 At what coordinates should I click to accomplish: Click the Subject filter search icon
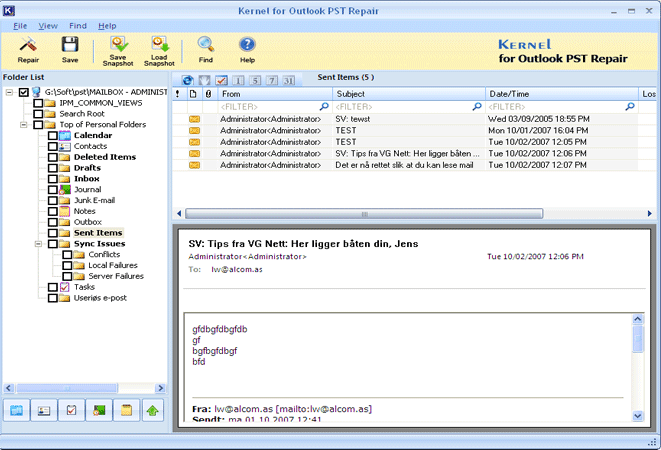477,106
